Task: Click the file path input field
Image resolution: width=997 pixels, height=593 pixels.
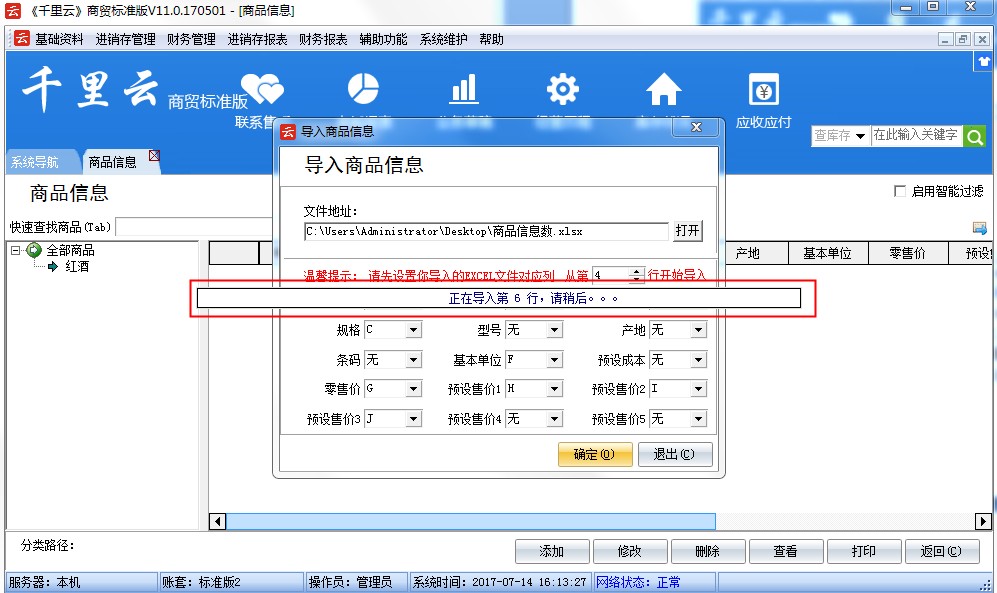Action: pos(486,231)
